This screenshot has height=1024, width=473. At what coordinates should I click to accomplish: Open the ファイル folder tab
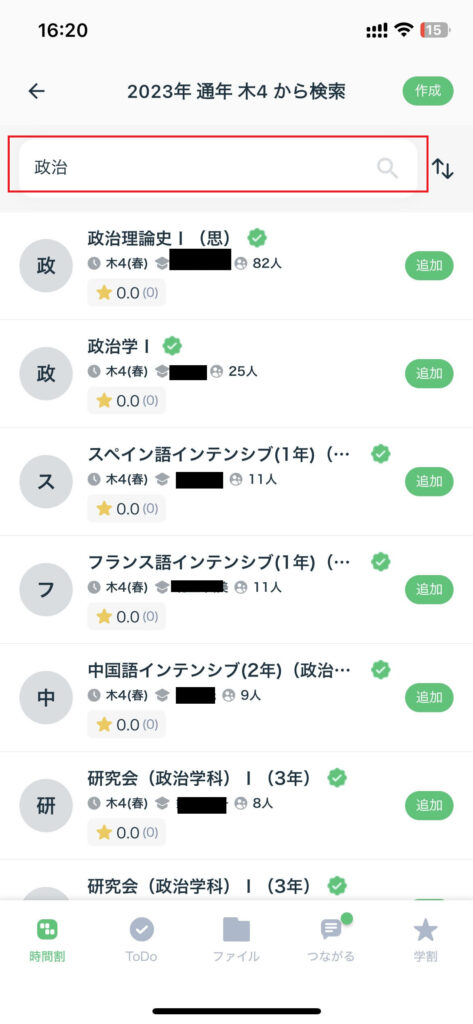[236, 939]
